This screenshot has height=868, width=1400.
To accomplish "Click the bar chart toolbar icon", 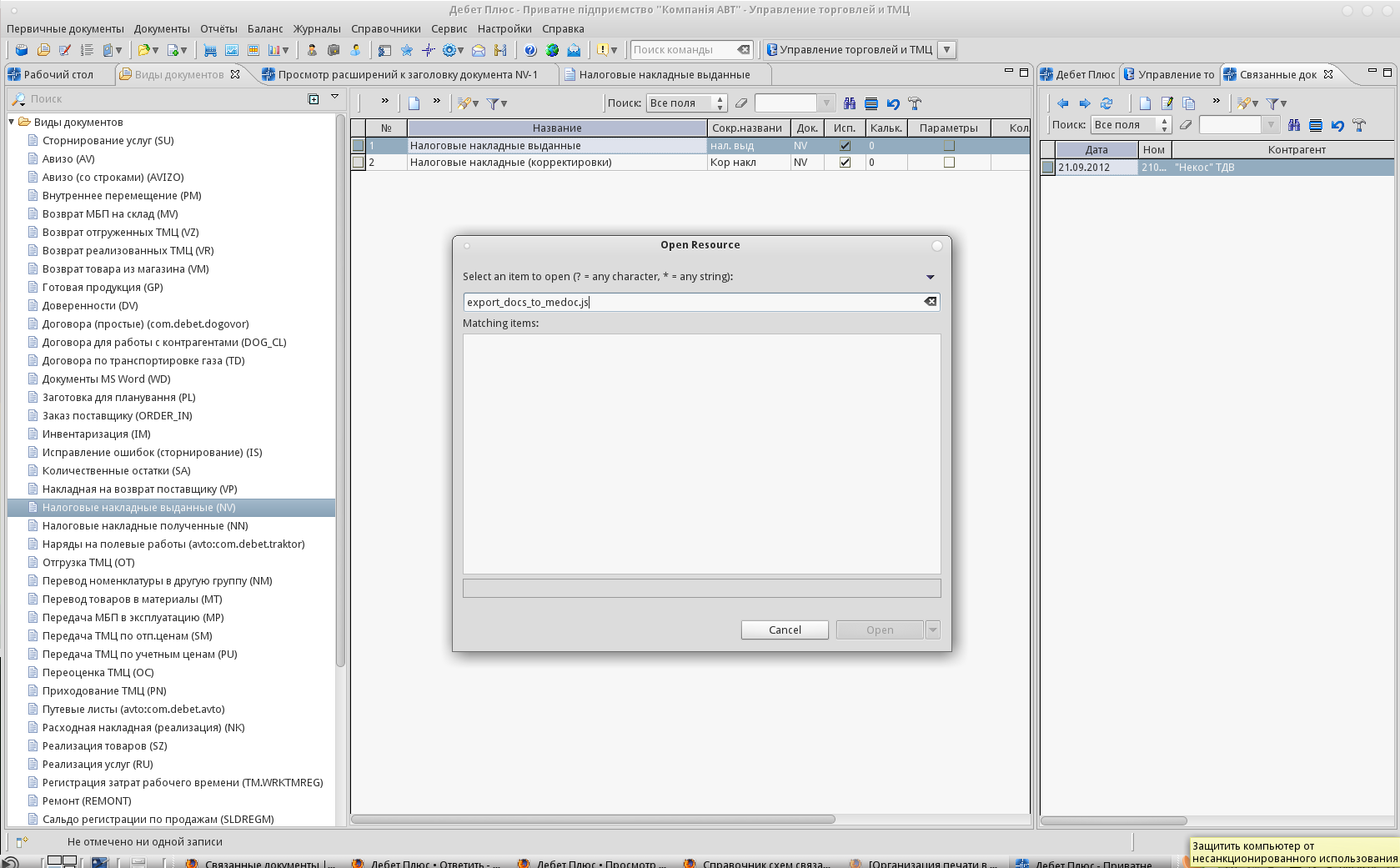I will click(x=275, y=50).
